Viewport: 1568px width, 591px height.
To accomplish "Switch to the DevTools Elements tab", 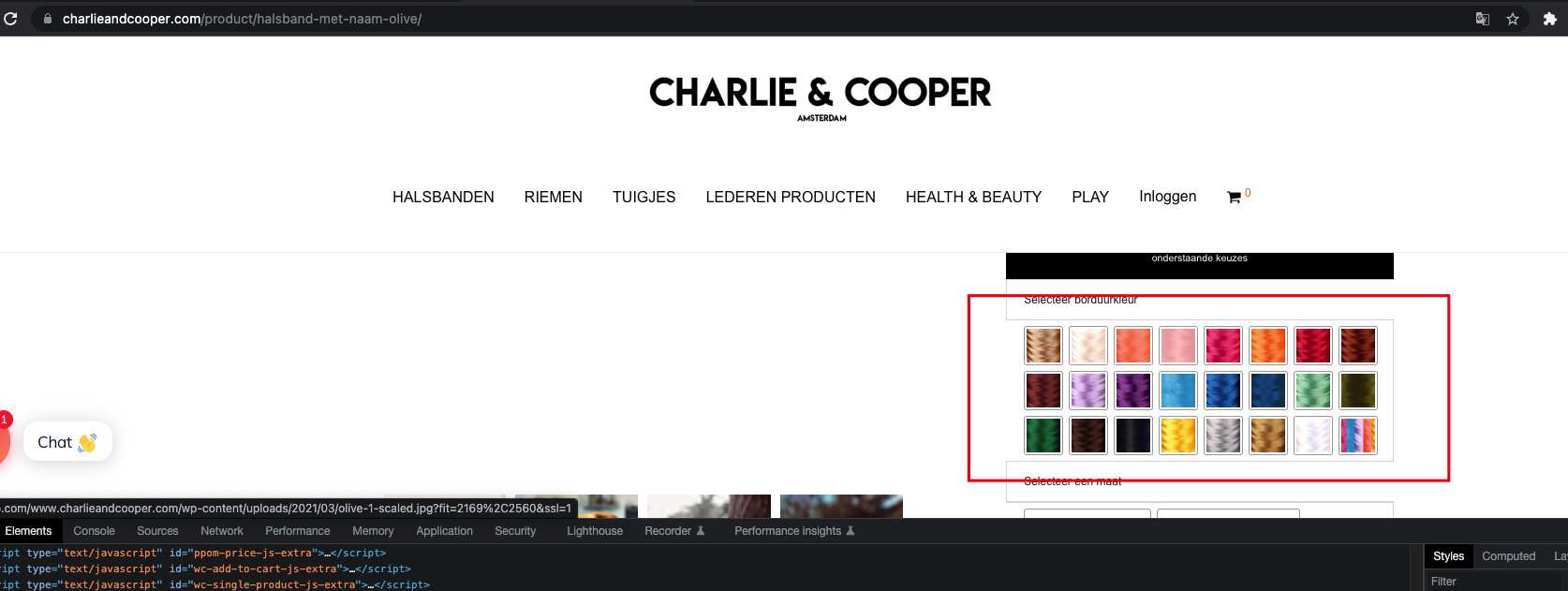I will 28,531.
